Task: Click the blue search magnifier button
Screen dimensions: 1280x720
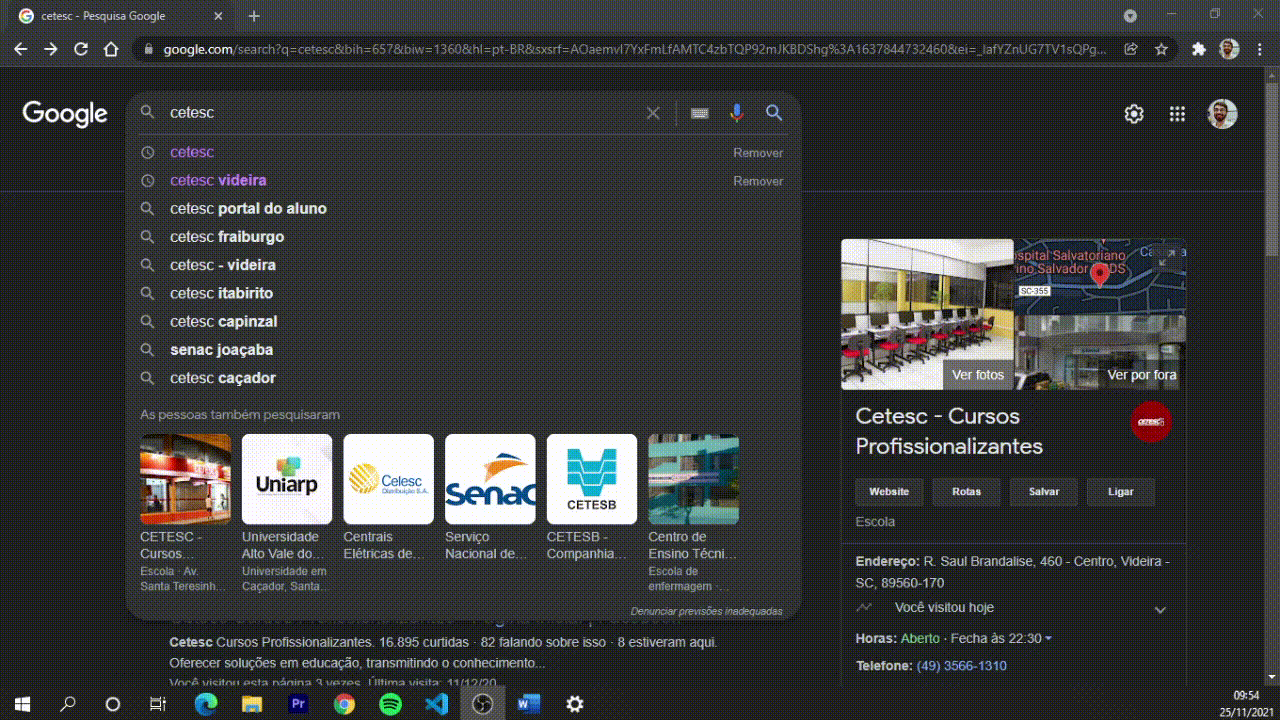Action: [774, 113]
